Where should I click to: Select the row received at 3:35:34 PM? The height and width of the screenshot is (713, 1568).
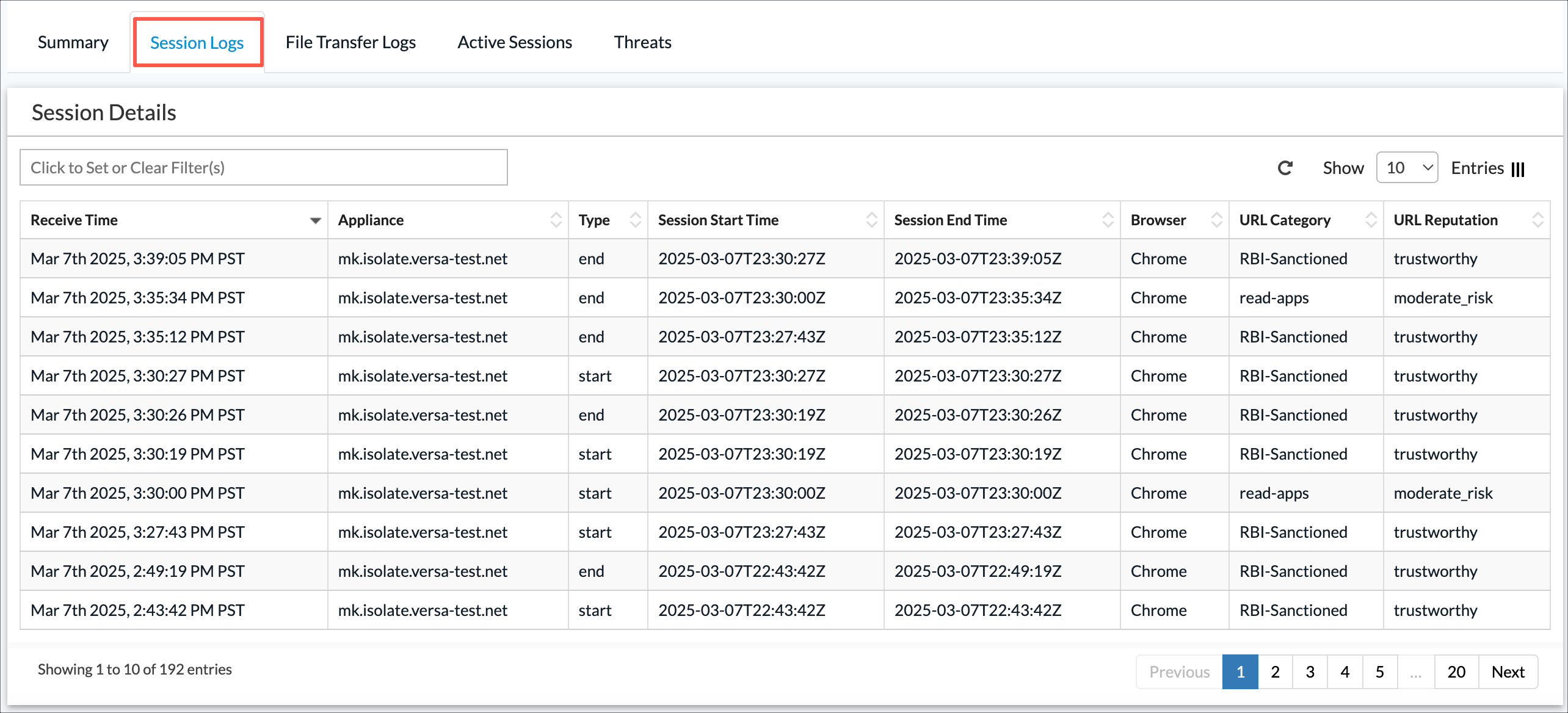(785, 297)
